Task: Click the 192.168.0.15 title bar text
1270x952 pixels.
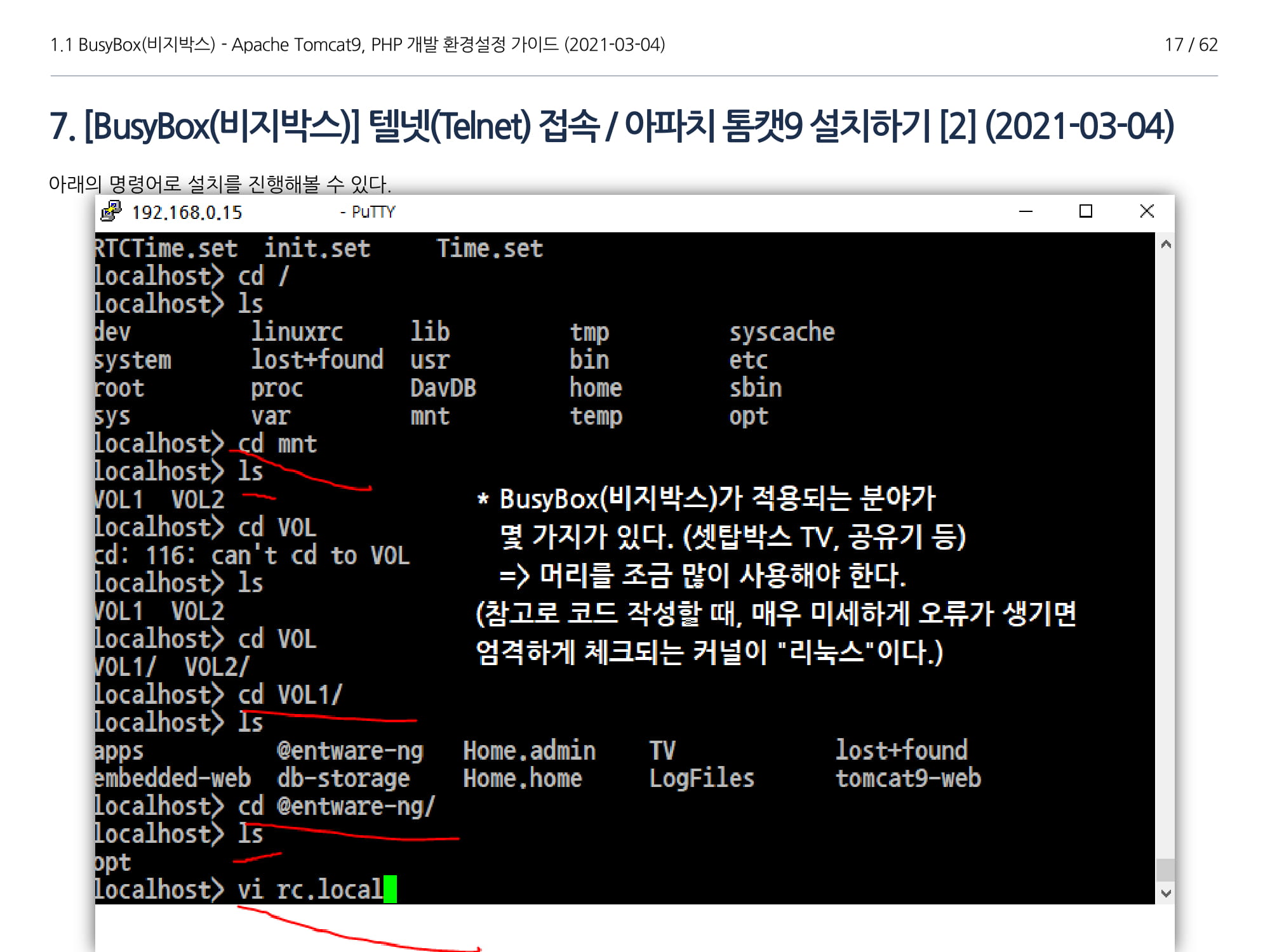Action: [x=187, y=213]
